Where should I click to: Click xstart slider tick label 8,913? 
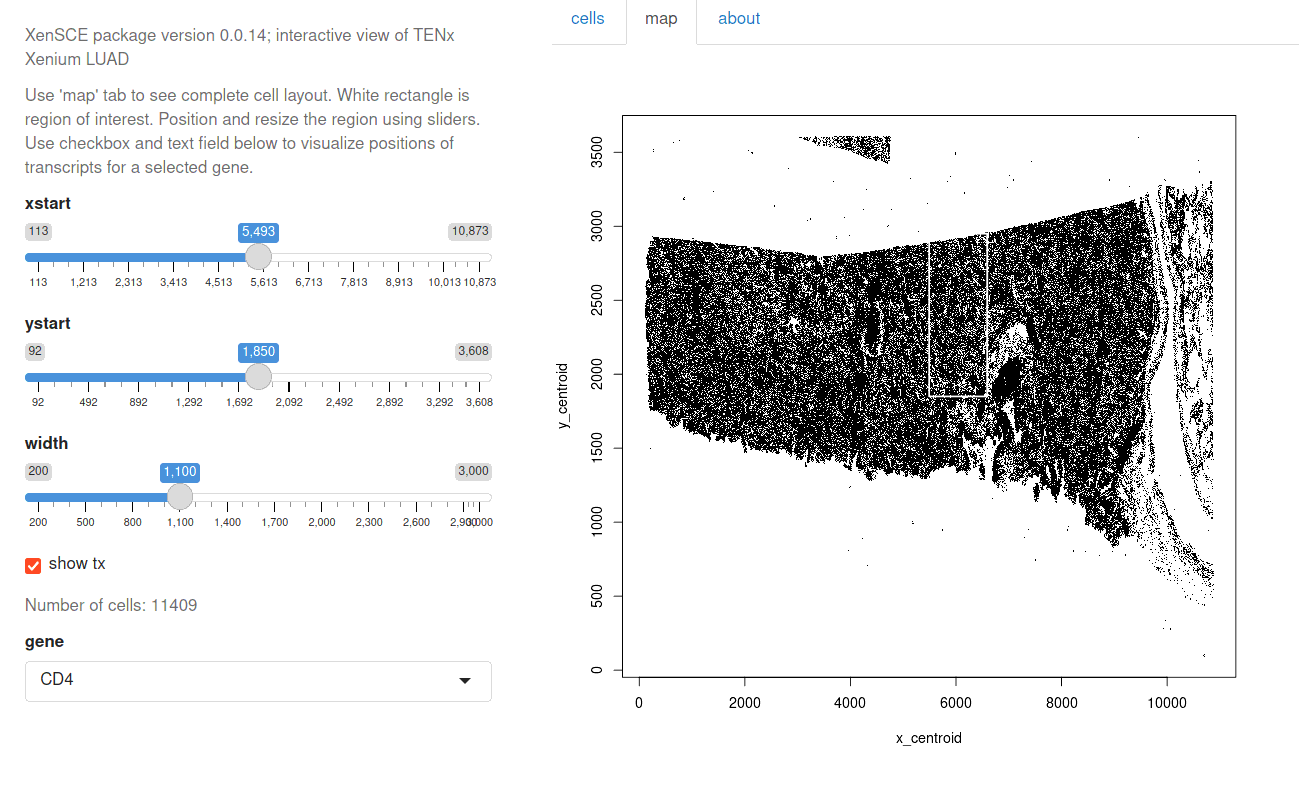point(398,282)
